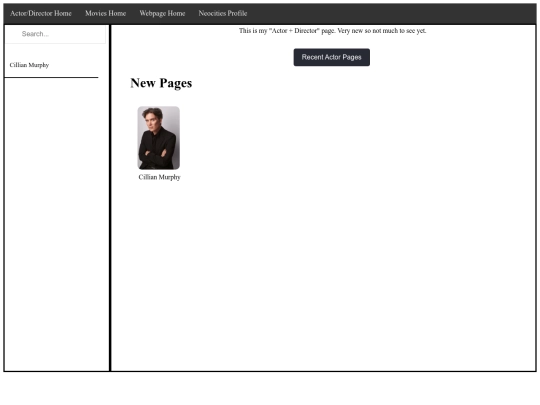This screenshot has height=405, width=540.
Task: Open the Actor/Director Home nav link
Action: pos(41,13)
